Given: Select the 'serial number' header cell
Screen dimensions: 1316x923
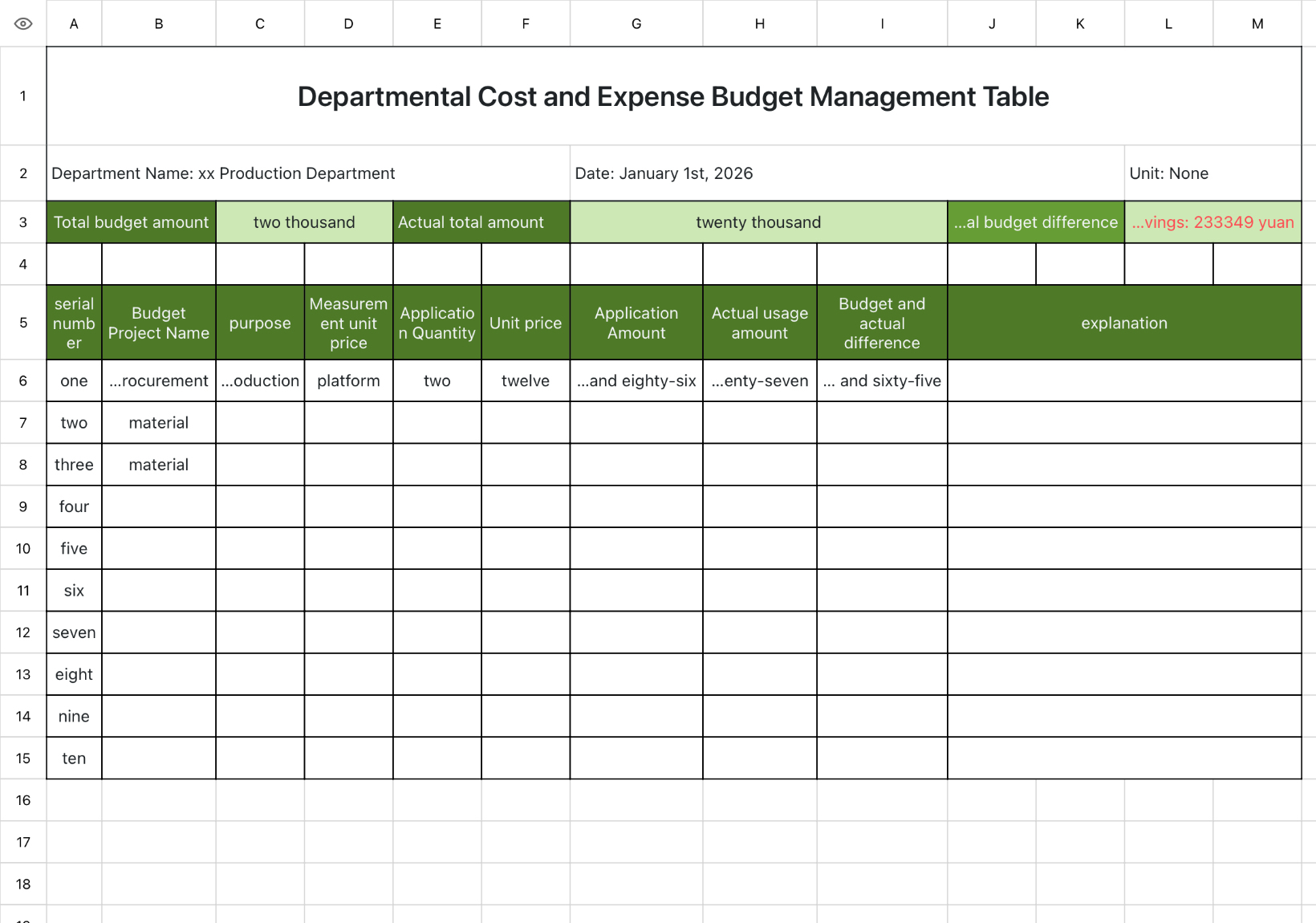Looking at the screenshot, I should click(74, 323).
